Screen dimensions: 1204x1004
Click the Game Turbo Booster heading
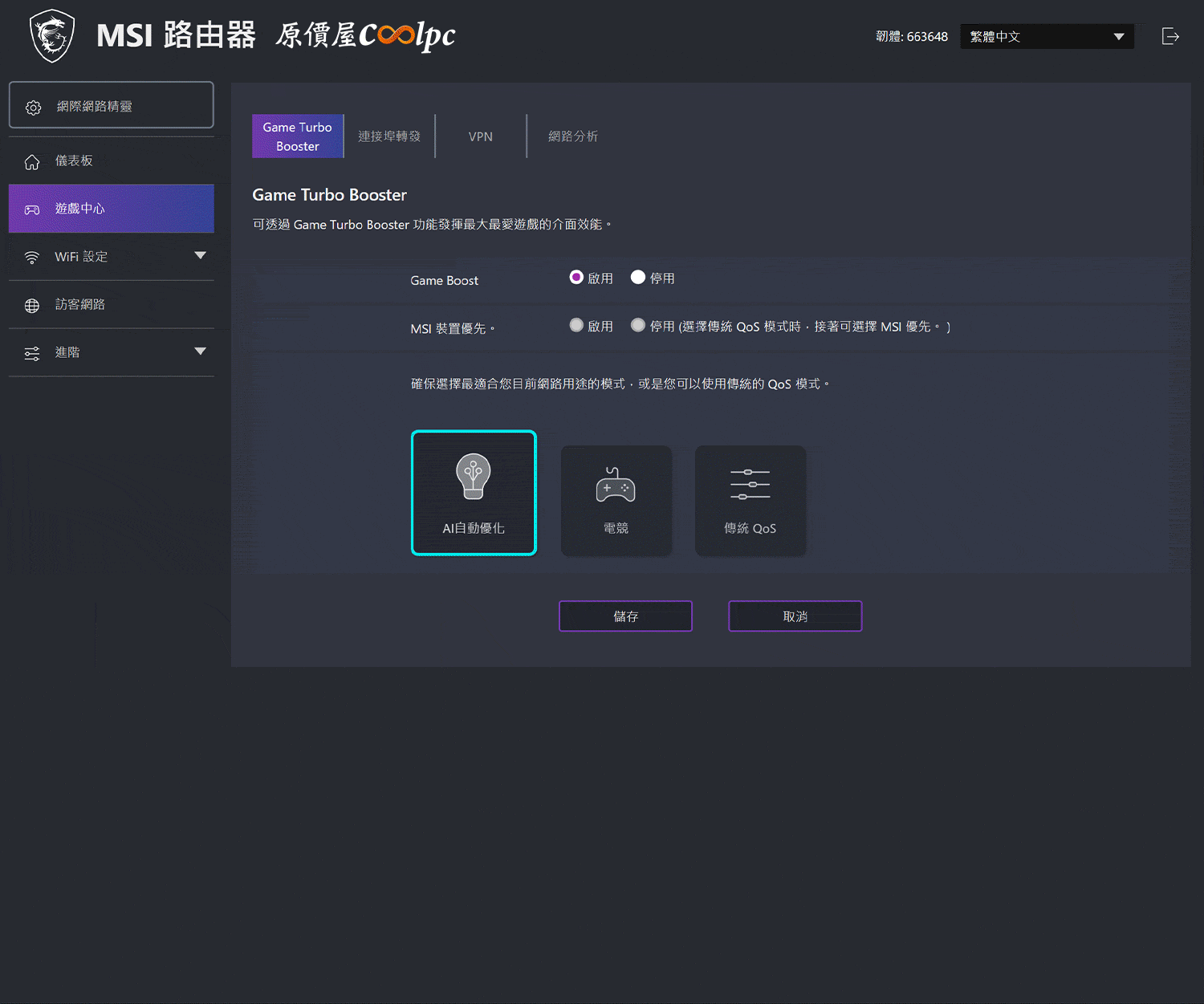click(329, 195)
